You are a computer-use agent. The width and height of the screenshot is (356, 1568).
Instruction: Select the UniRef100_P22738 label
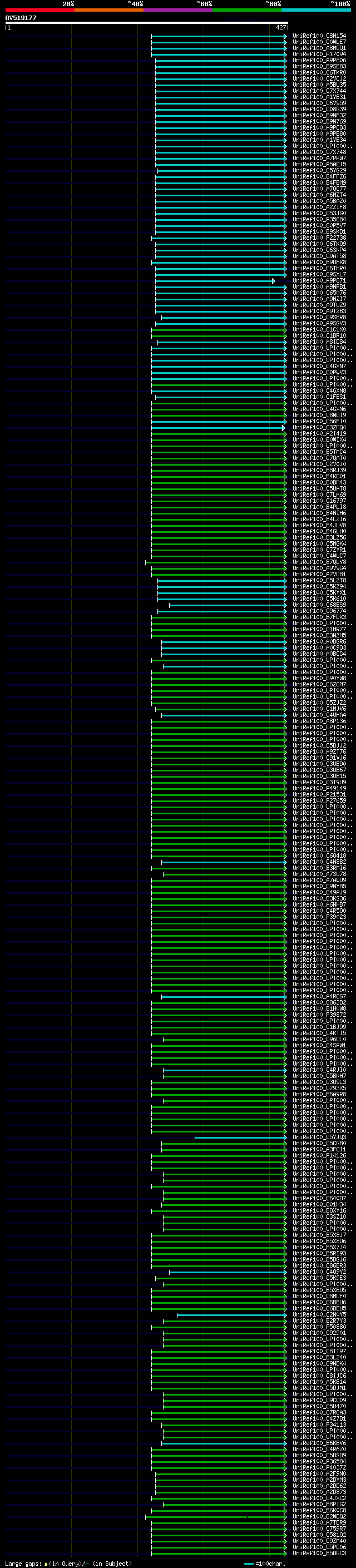click(x=319, y=238)
